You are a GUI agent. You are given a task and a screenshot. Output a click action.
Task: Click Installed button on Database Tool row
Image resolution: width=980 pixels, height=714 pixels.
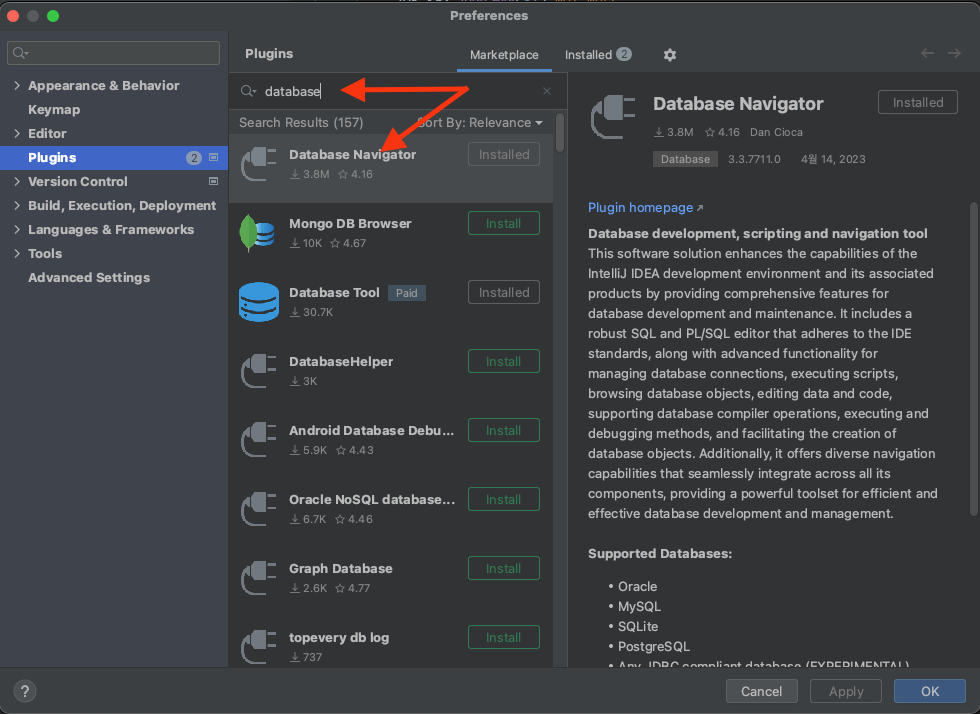(x=504, y=292)
